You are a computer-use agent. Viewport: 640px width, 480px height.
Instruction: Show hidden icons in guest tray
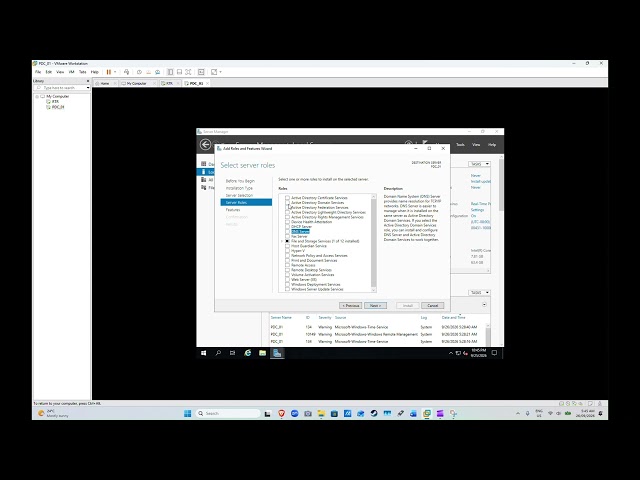tap(451, 353)
